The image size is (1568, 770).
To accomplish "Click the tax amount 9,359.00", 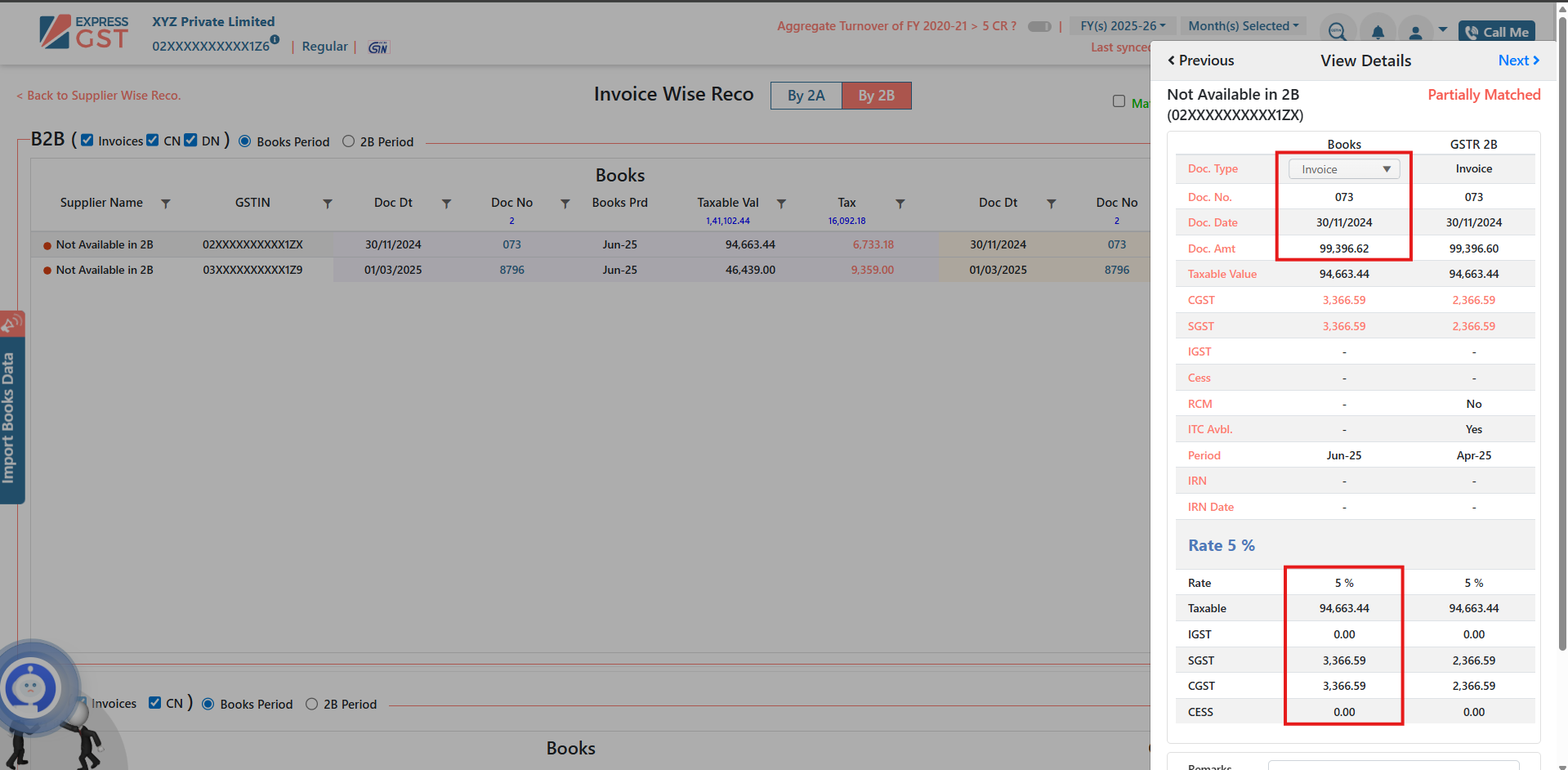I will point(872,270).
